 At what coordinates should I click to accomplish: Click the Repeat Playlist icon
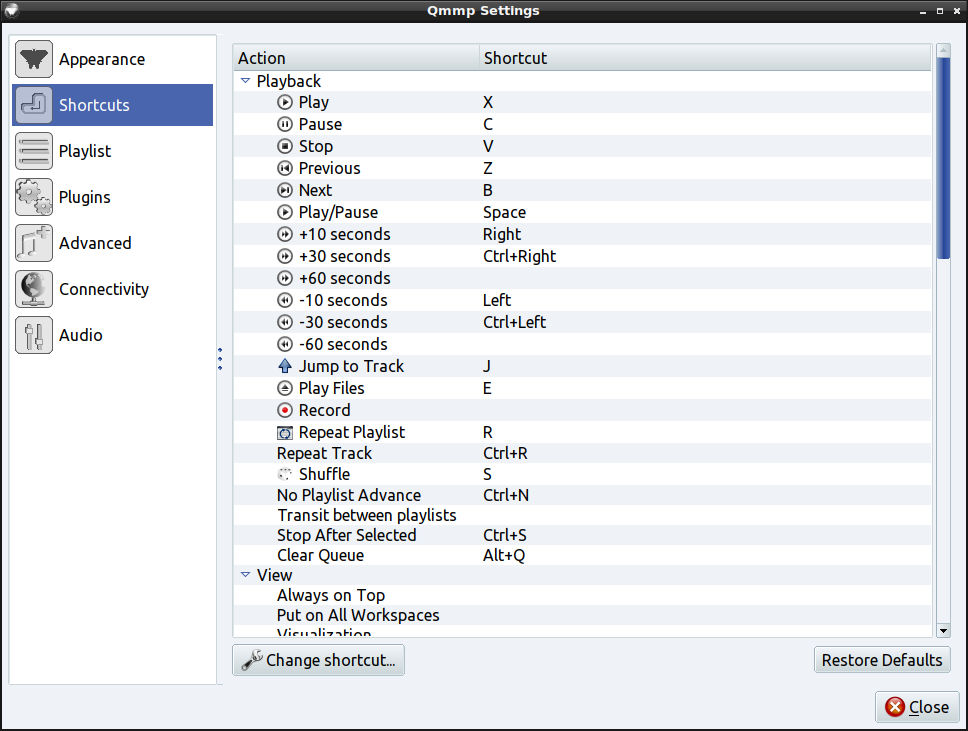[x=285, y=433]
